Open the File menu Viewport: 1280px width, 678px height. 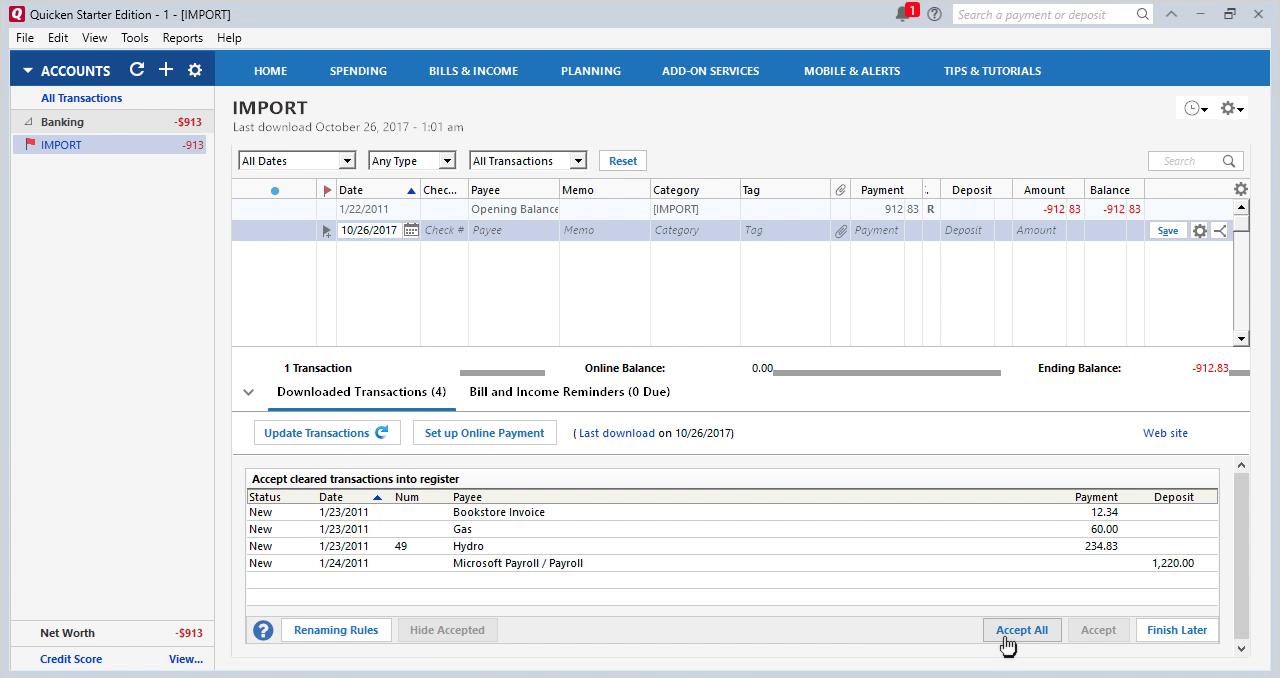[25, 38]
